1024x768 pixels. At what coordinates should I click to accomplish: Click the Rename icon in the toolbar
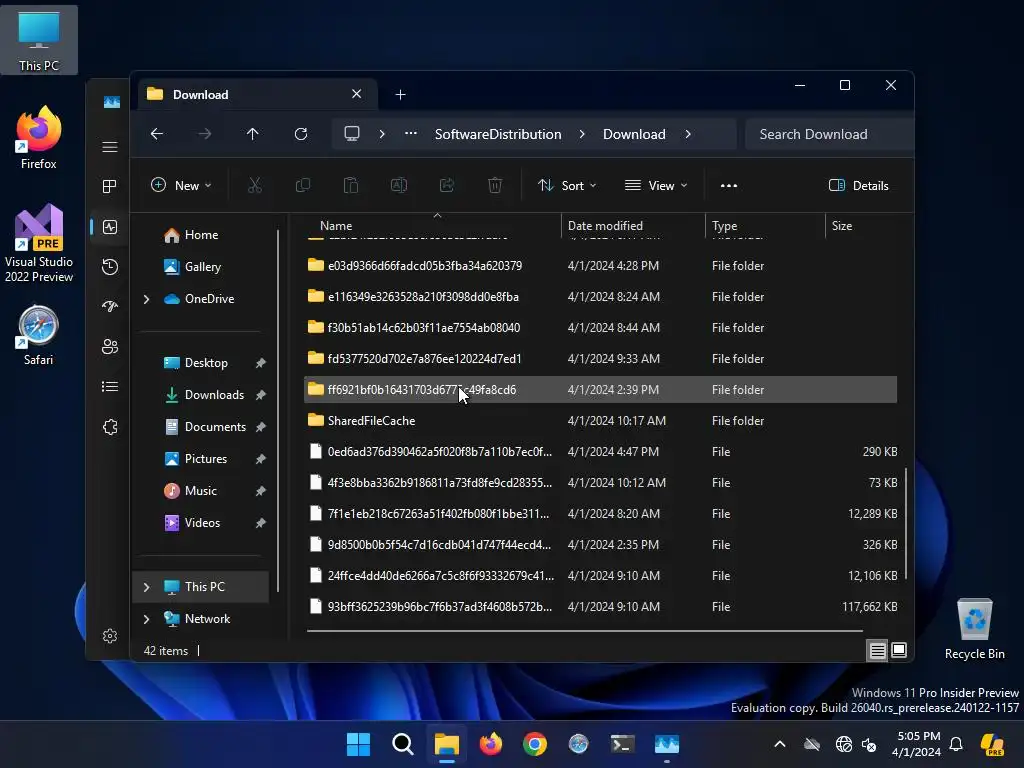click(398, 185)
